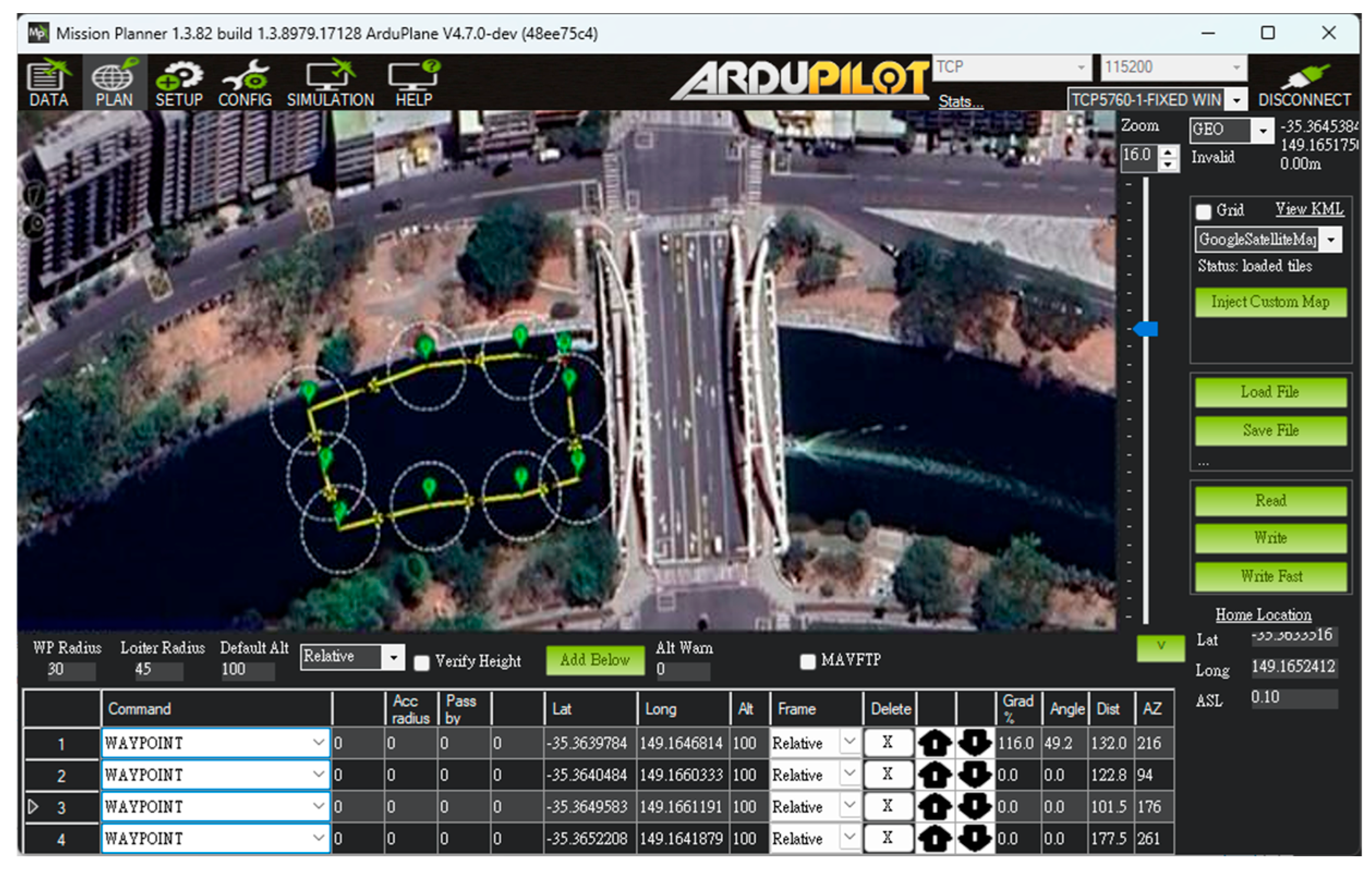Enable the Grid checkbox

pos(1203,211)
